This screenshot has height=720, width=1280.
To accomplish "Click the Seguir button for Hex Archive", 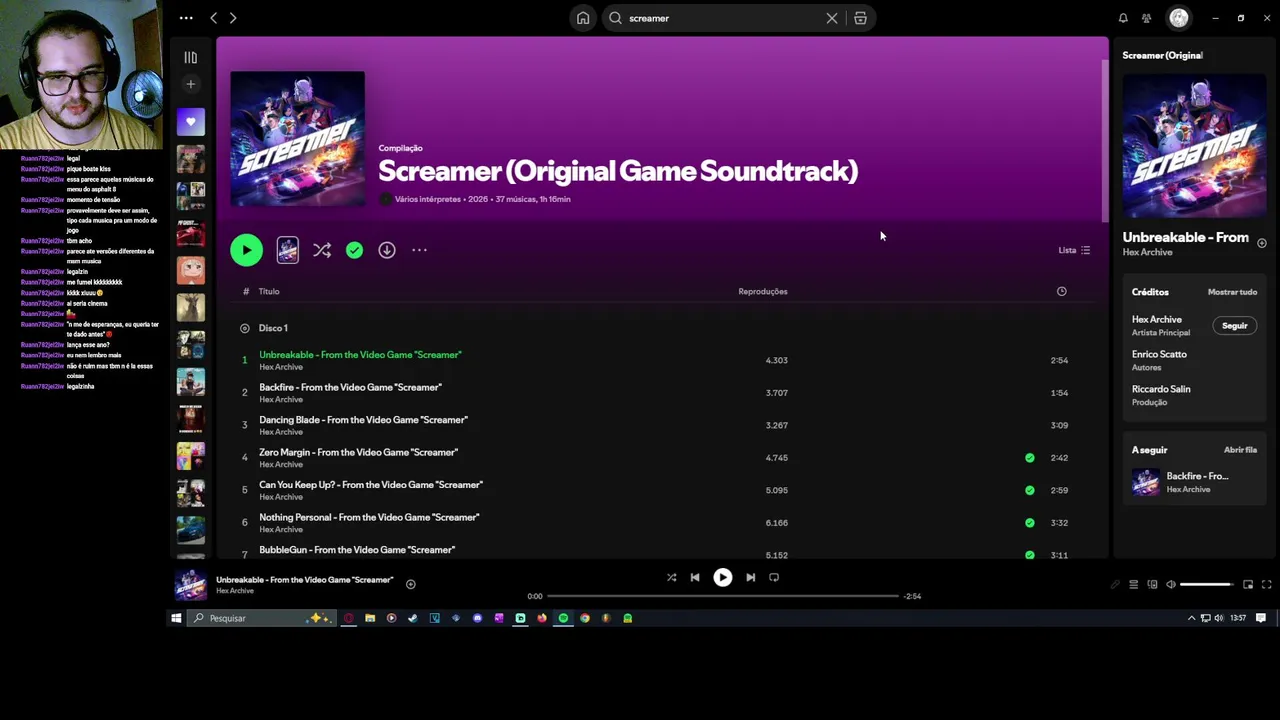I will pos(1235,325).
